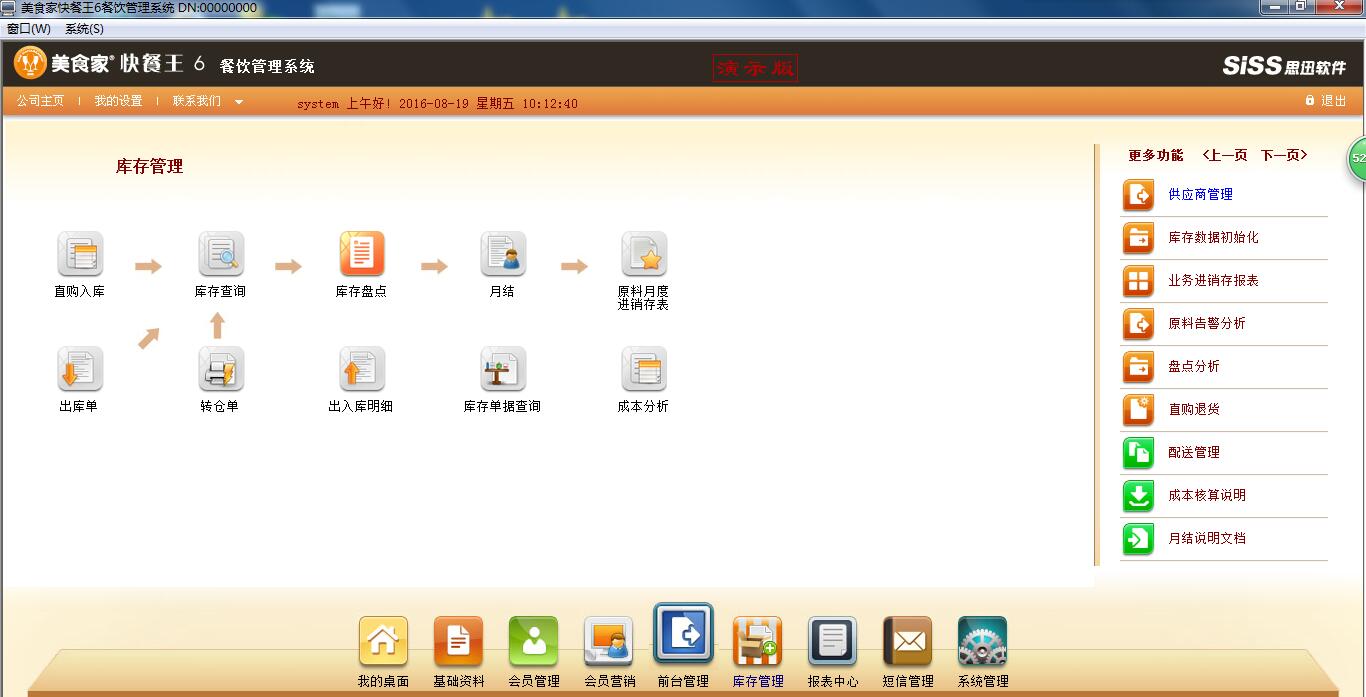Expand the arrow beside 联系我们

click(239, 102)
